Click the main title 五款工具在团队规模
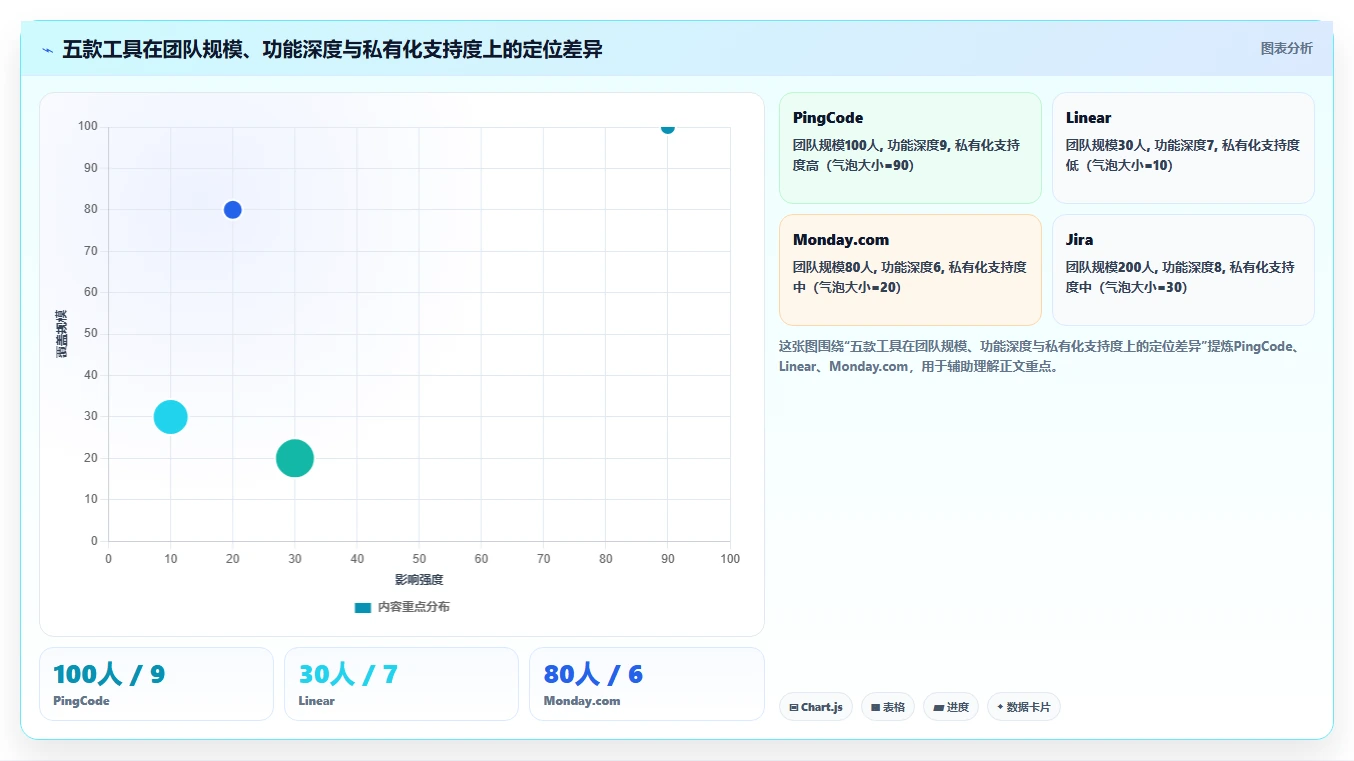The image size is (1354, 761). [332, 49]
